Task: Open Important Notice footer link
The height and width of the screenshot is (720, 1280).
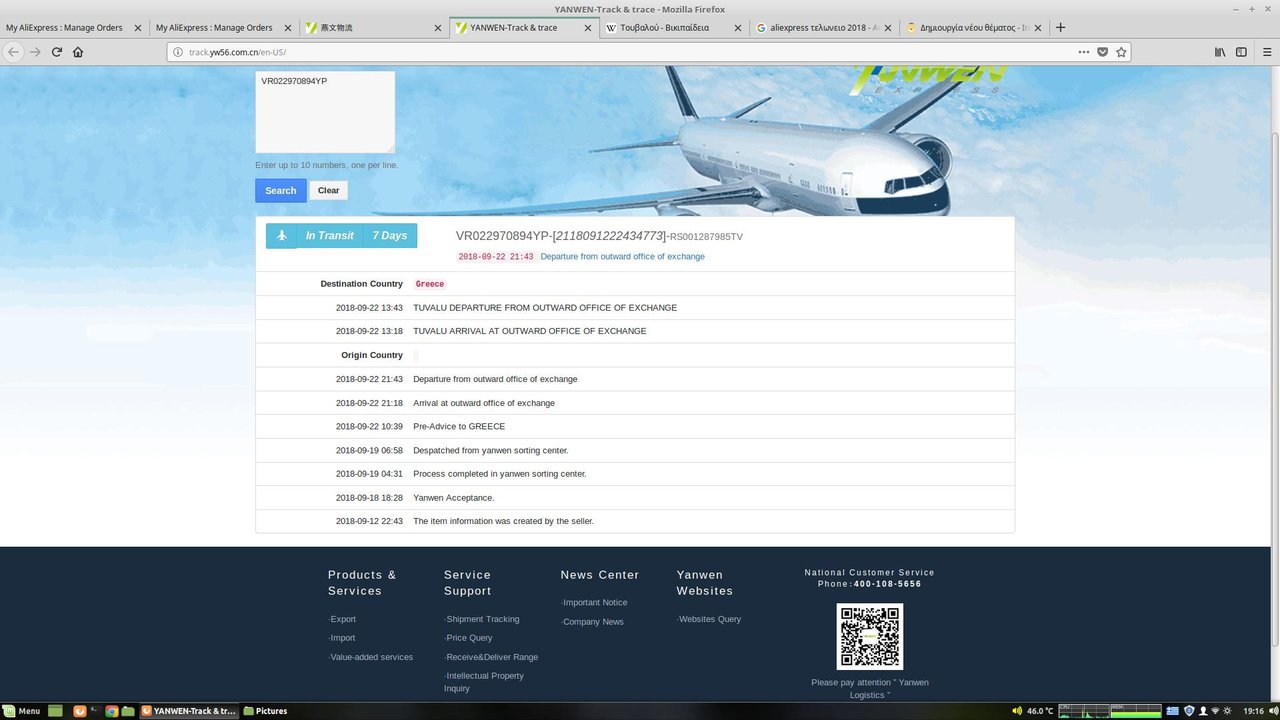Action: pyautogui.click(x=594, y=603)
